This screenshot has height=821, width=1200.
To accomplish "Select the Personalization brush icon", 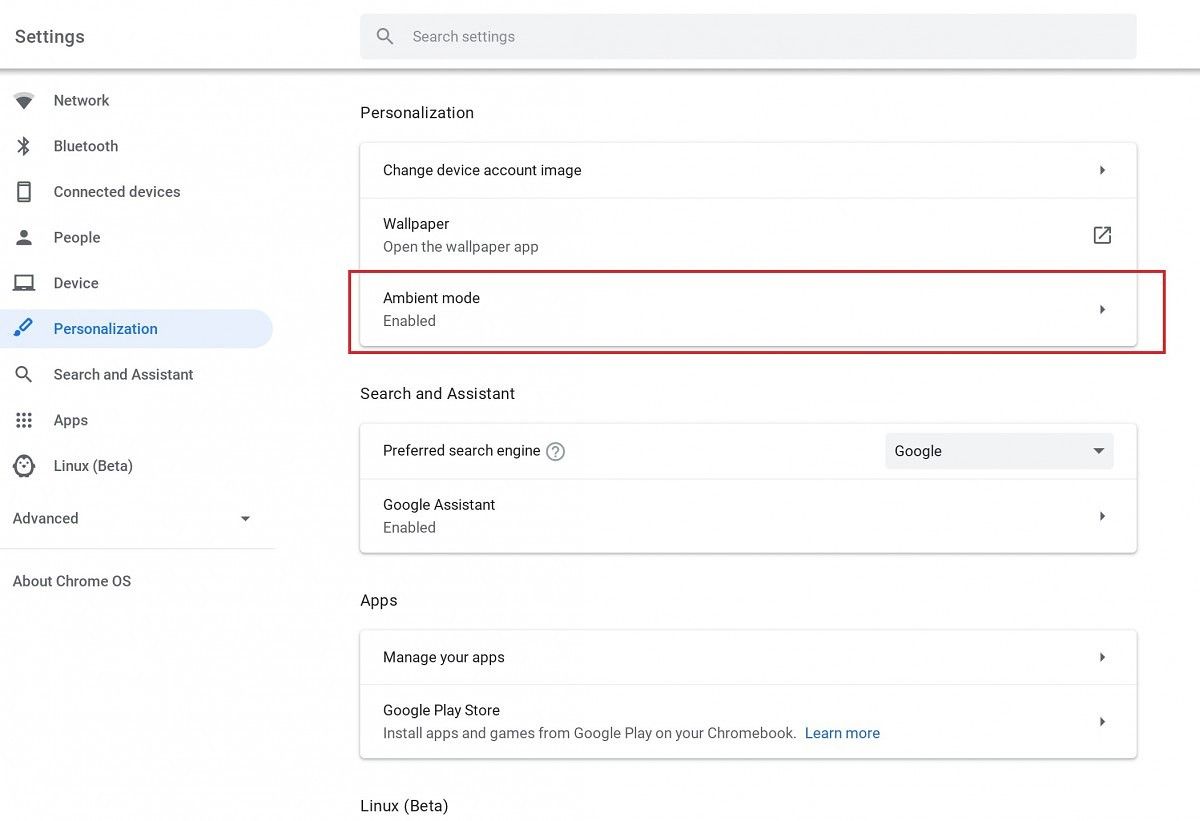I will [x=23, y=328].
